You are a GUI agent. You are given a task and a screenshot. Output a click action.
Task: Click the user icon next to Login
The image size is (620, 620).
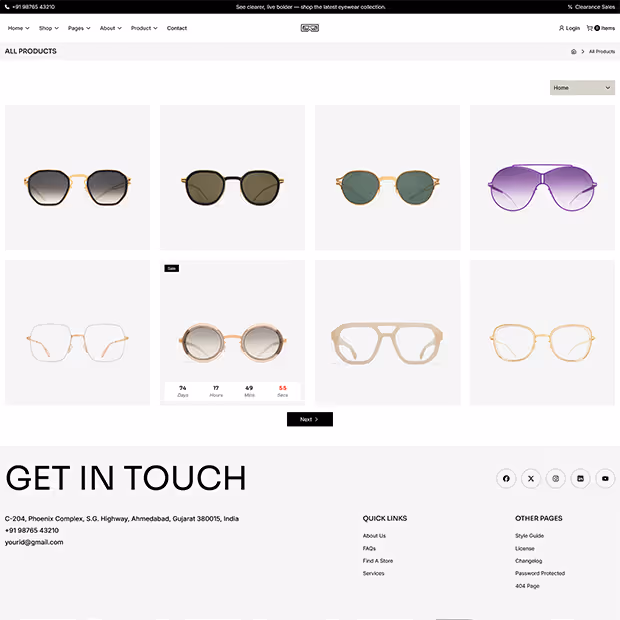[x=561, y=28]
